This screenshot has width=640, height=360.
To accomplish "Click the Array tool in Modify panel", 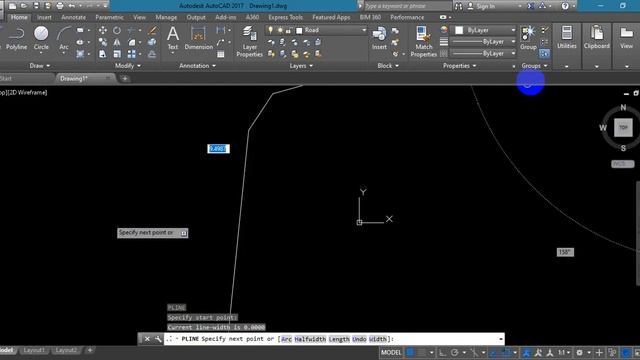I will (x=131, y=54).
